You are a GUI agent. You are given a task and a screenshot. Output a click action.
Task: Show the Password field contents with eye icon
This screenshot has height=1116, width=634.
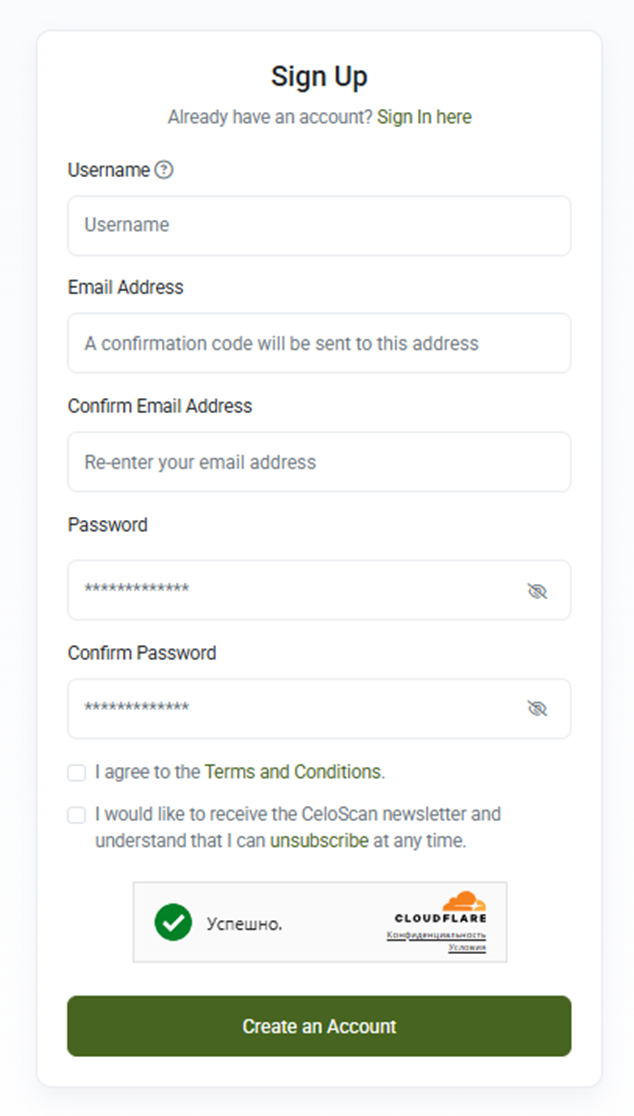(537, 591)
